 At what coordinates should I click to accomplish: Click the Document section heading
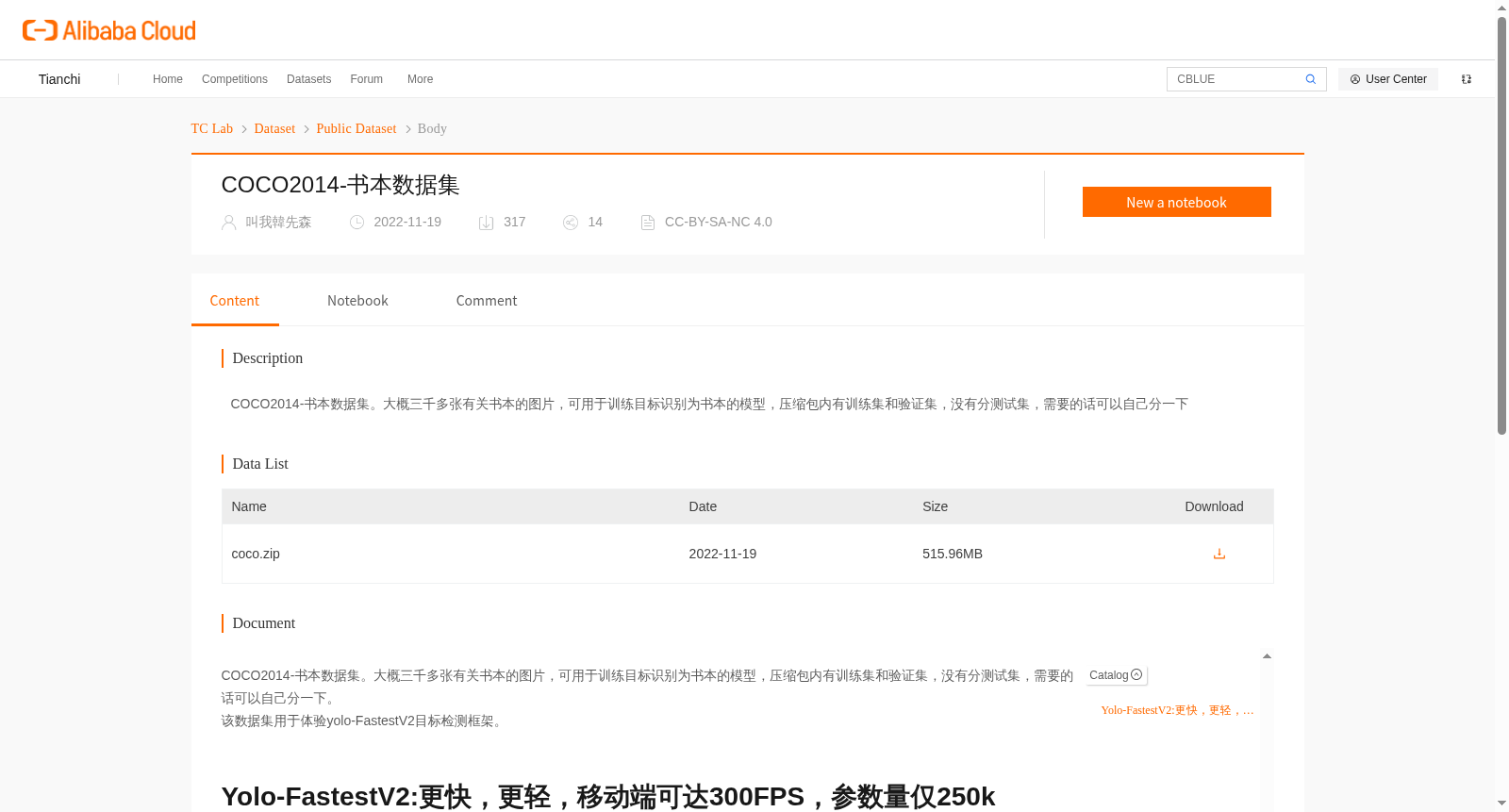(264, 623)
